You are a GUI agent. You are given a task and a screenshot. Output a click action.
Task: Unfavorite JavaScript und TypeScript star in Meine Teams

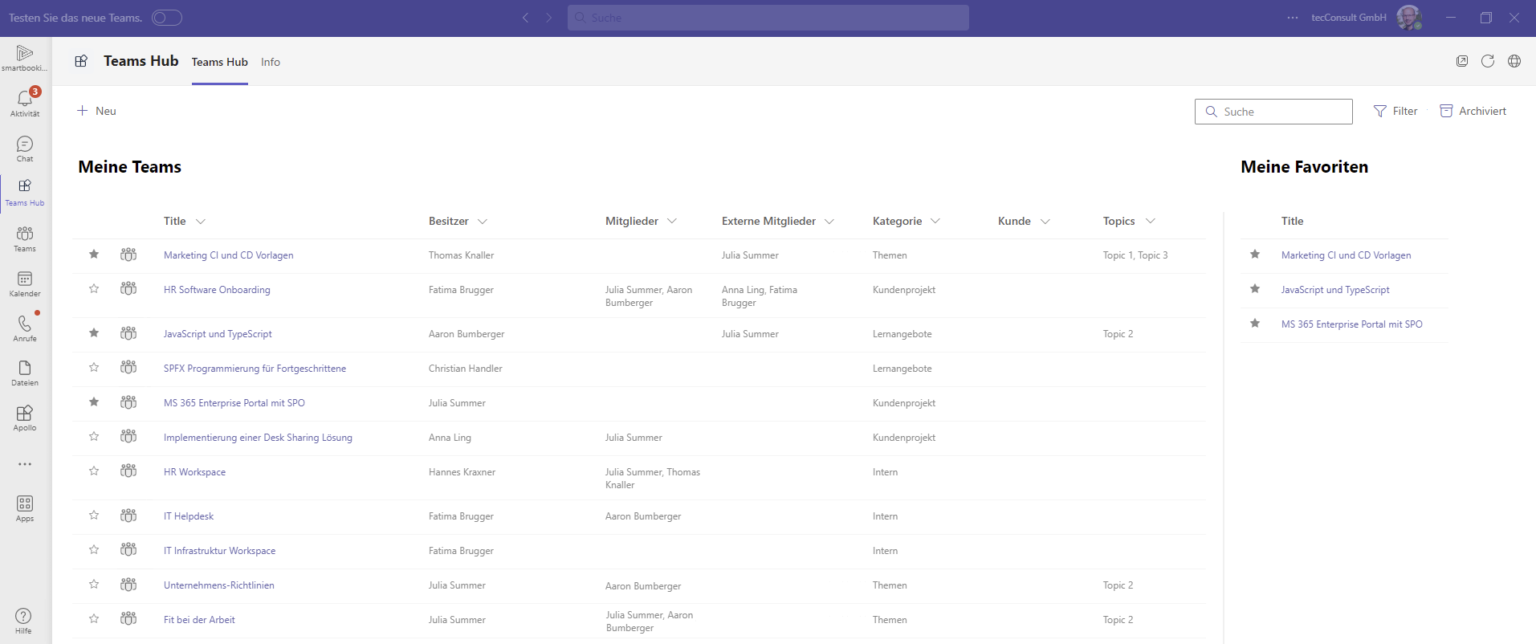tap(94, 333)
